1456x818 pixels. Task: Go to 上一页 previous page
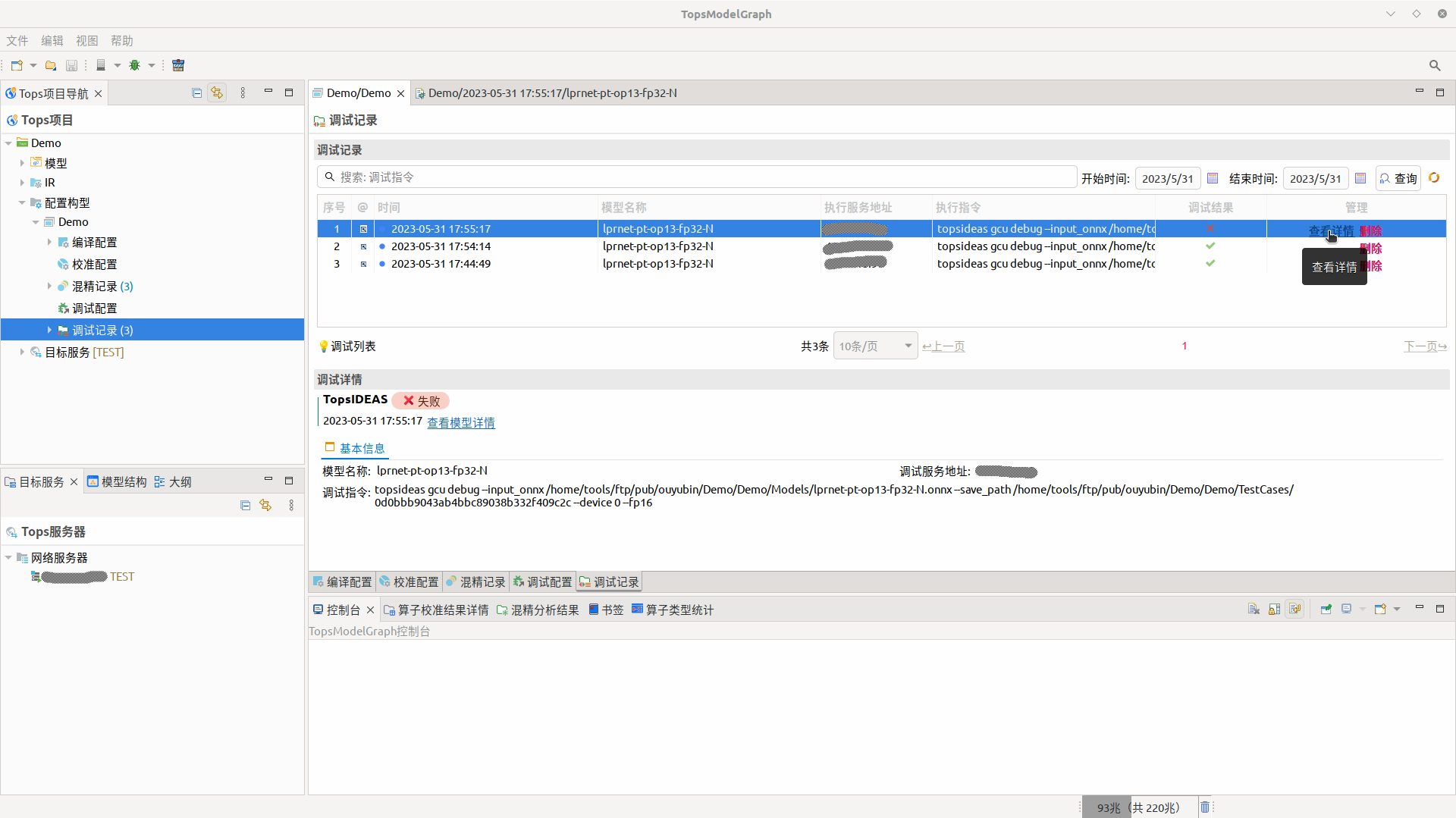point(943,346)
